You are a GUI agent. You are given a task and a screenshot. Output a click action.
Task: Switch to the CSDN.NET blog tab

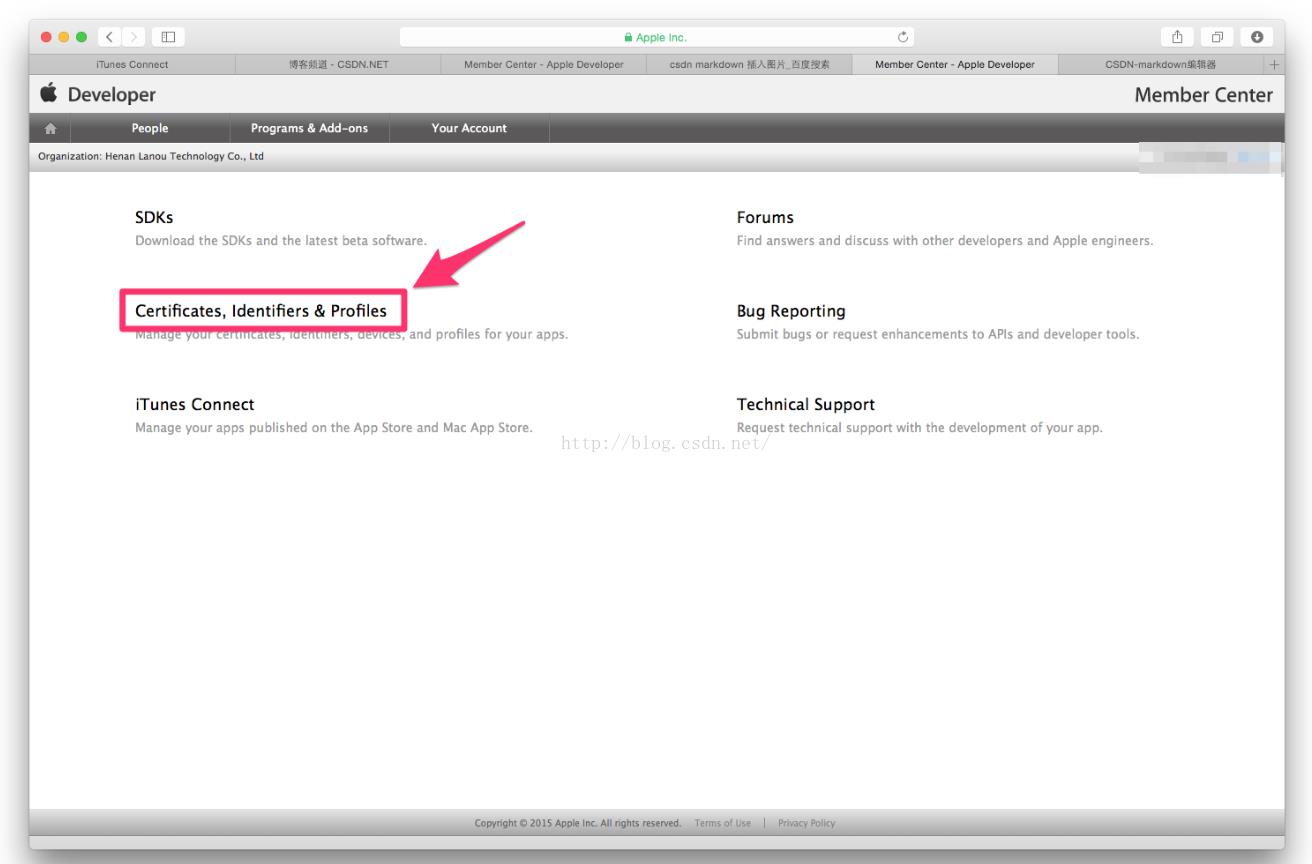point(338,65)
